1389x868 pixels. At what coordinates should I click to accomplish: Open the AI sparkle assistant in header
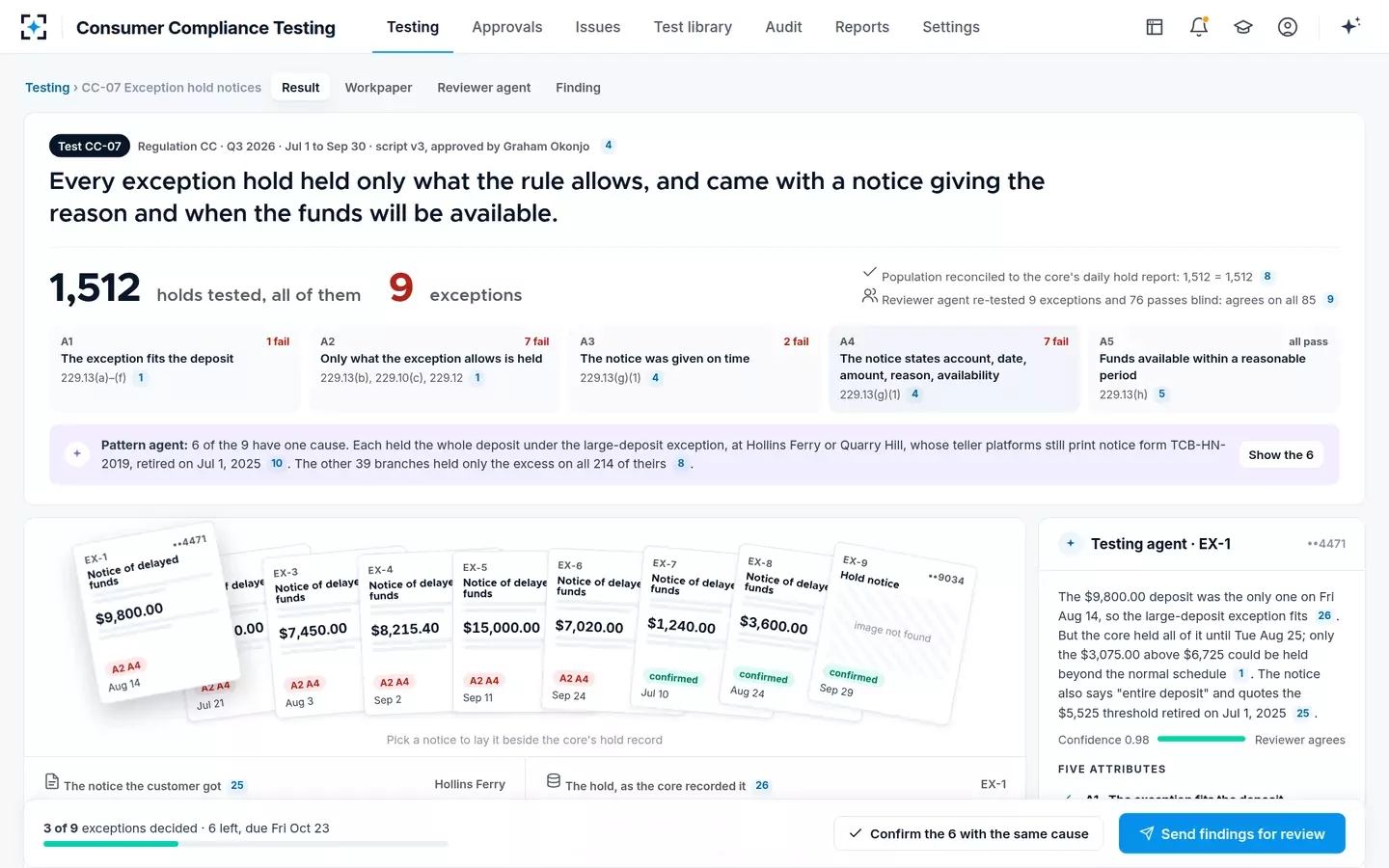point(1350,26)
